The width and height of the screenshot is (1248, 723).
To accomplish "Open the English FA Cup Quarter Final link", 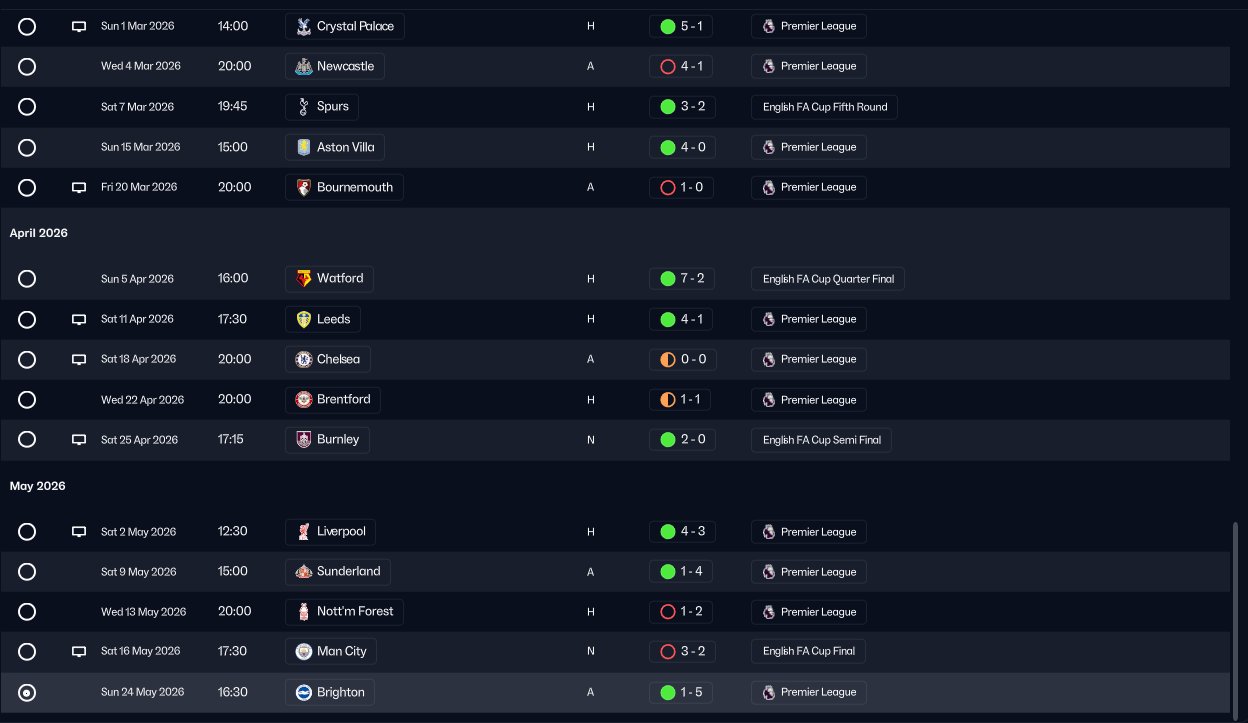I will click(827, 279).
